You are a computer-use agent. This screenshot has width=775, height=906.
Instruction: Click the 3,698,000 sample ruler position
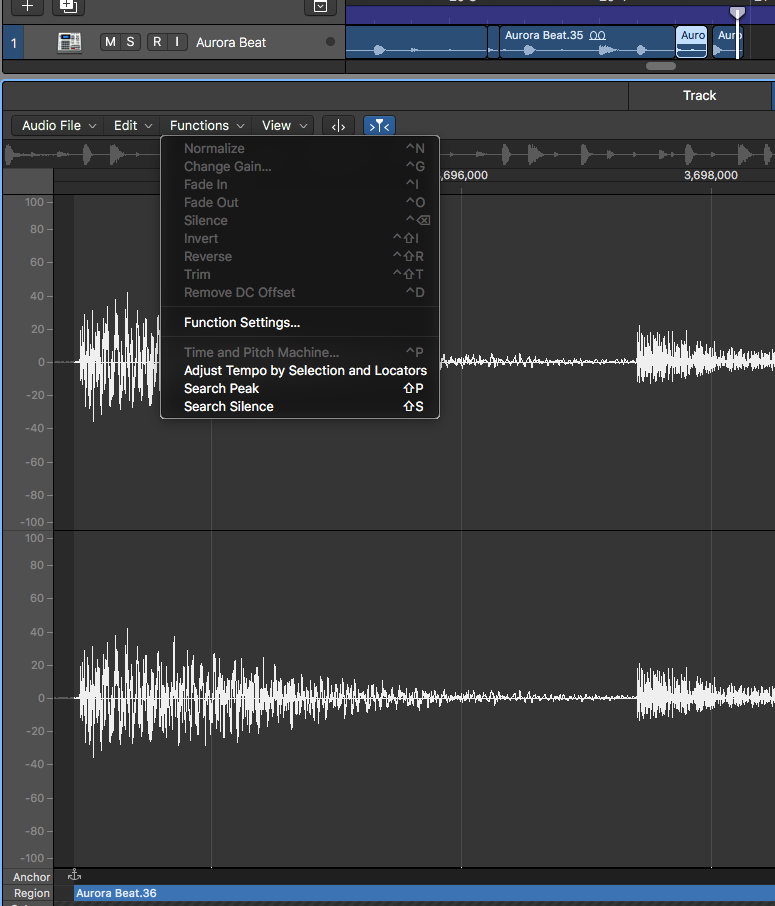711,175
